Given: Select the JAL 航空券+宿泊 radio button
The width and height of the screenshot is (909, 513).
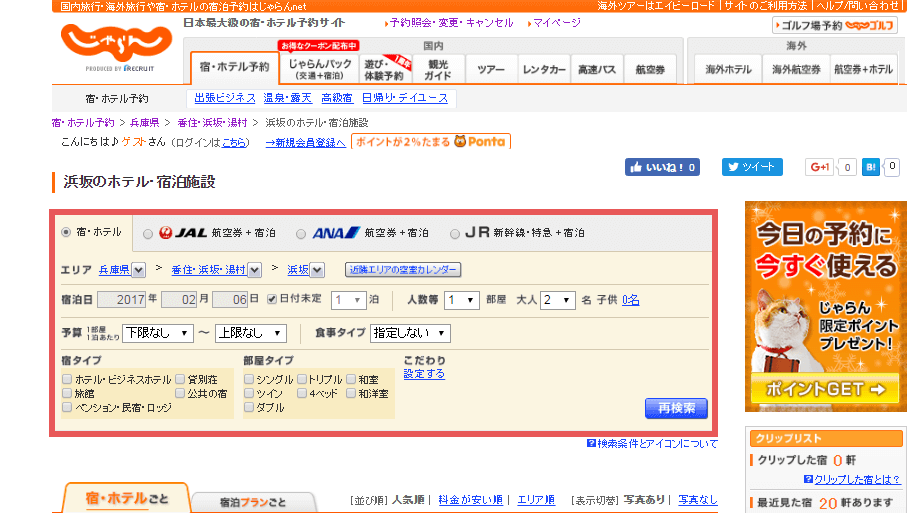Looking at the screenshot, I should [148, 233].
